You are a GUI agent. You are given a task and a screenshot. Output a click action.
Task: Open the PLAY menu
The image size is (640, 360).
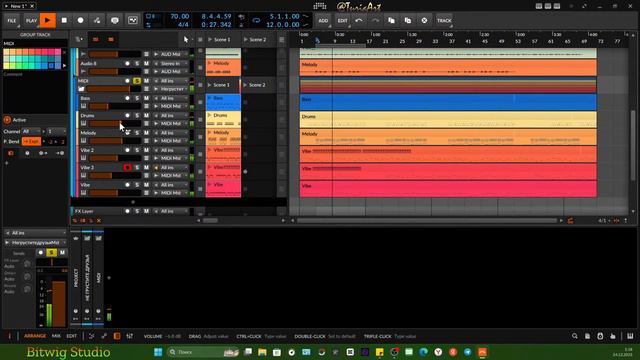coord(31,20)
